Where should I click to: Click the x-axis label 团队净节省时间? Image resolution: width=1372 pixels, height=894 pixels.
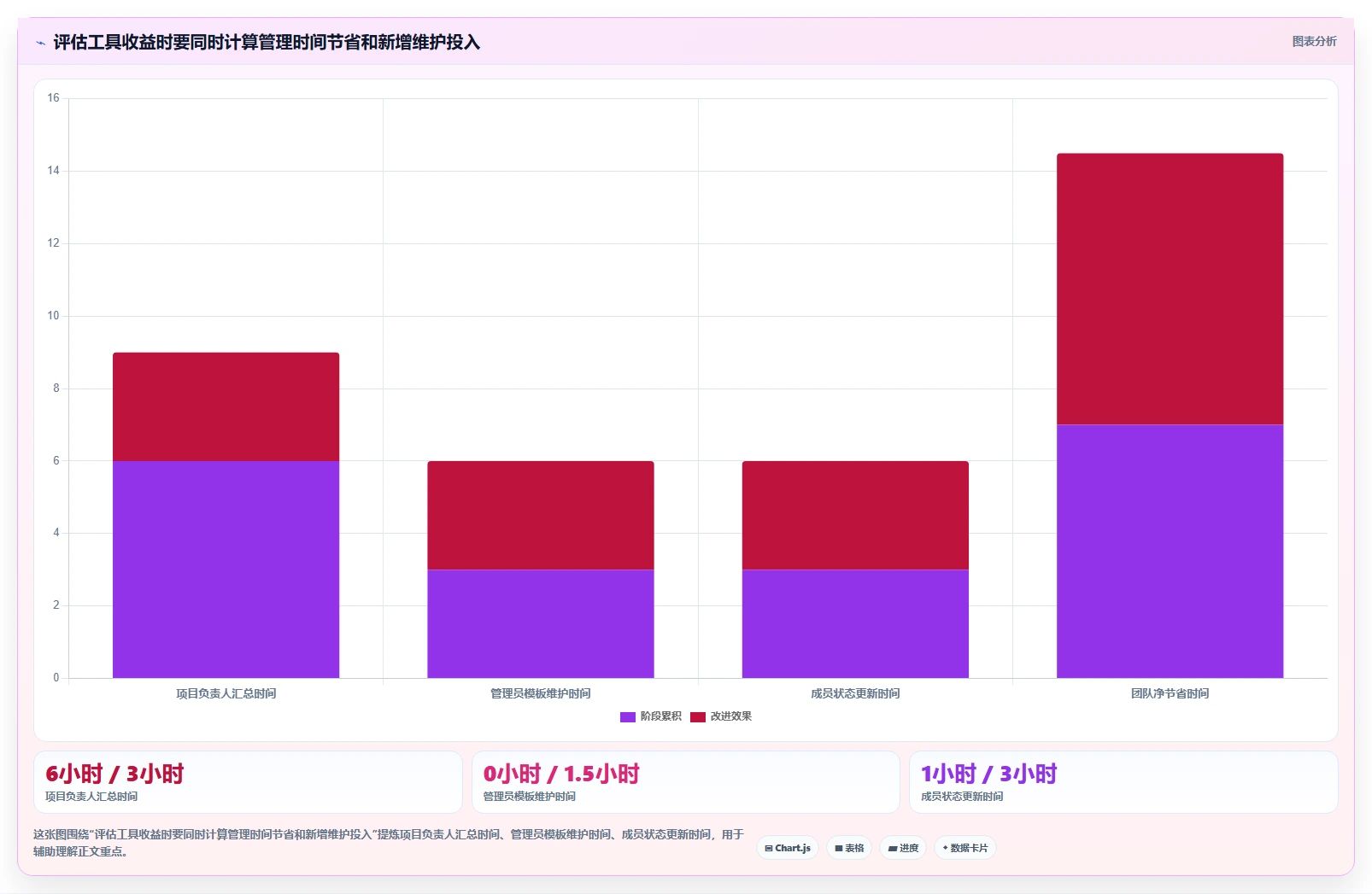(x=1170, y=693)
